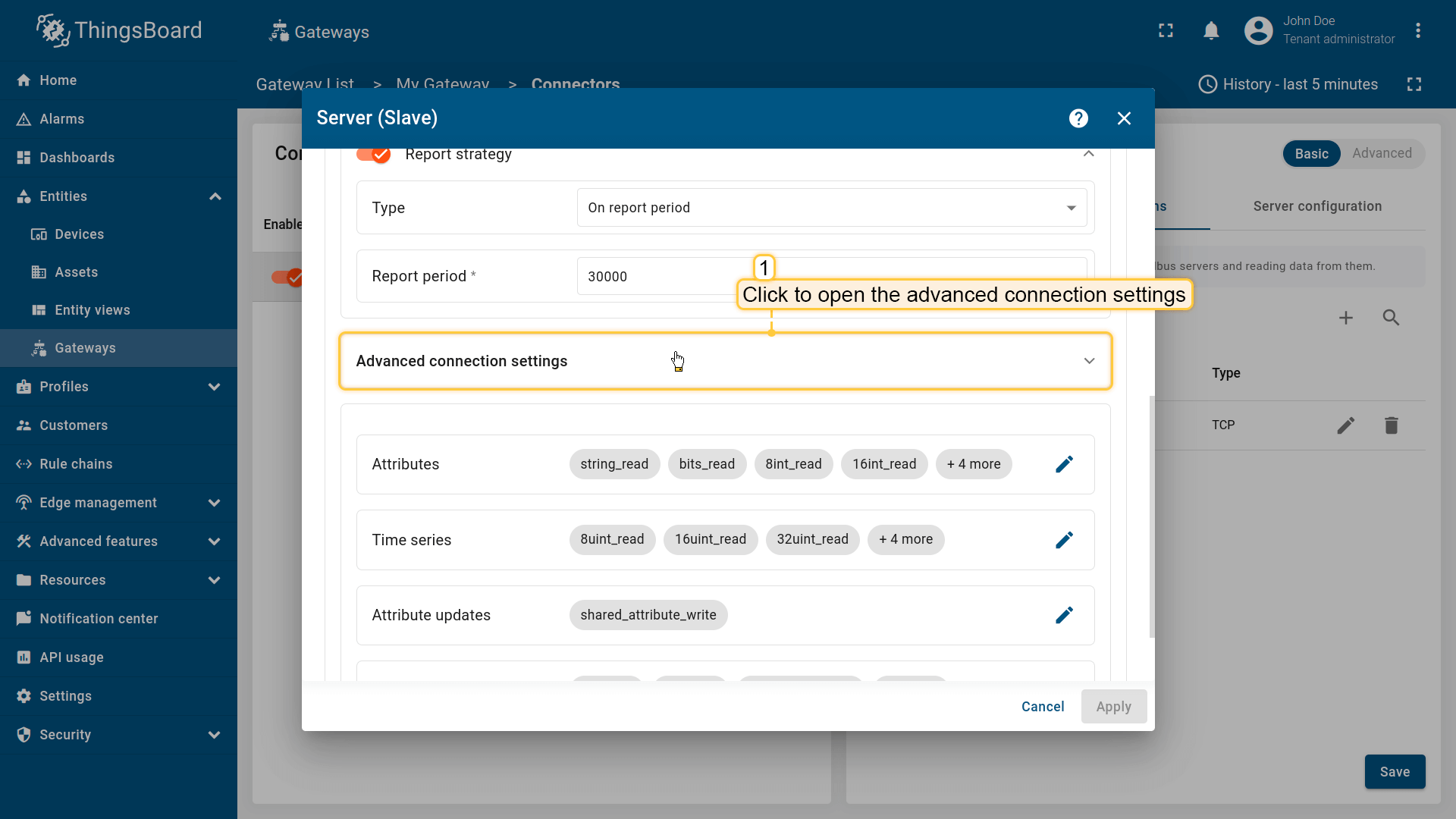Delete the TCP server entry

(x=1391, y=425)
